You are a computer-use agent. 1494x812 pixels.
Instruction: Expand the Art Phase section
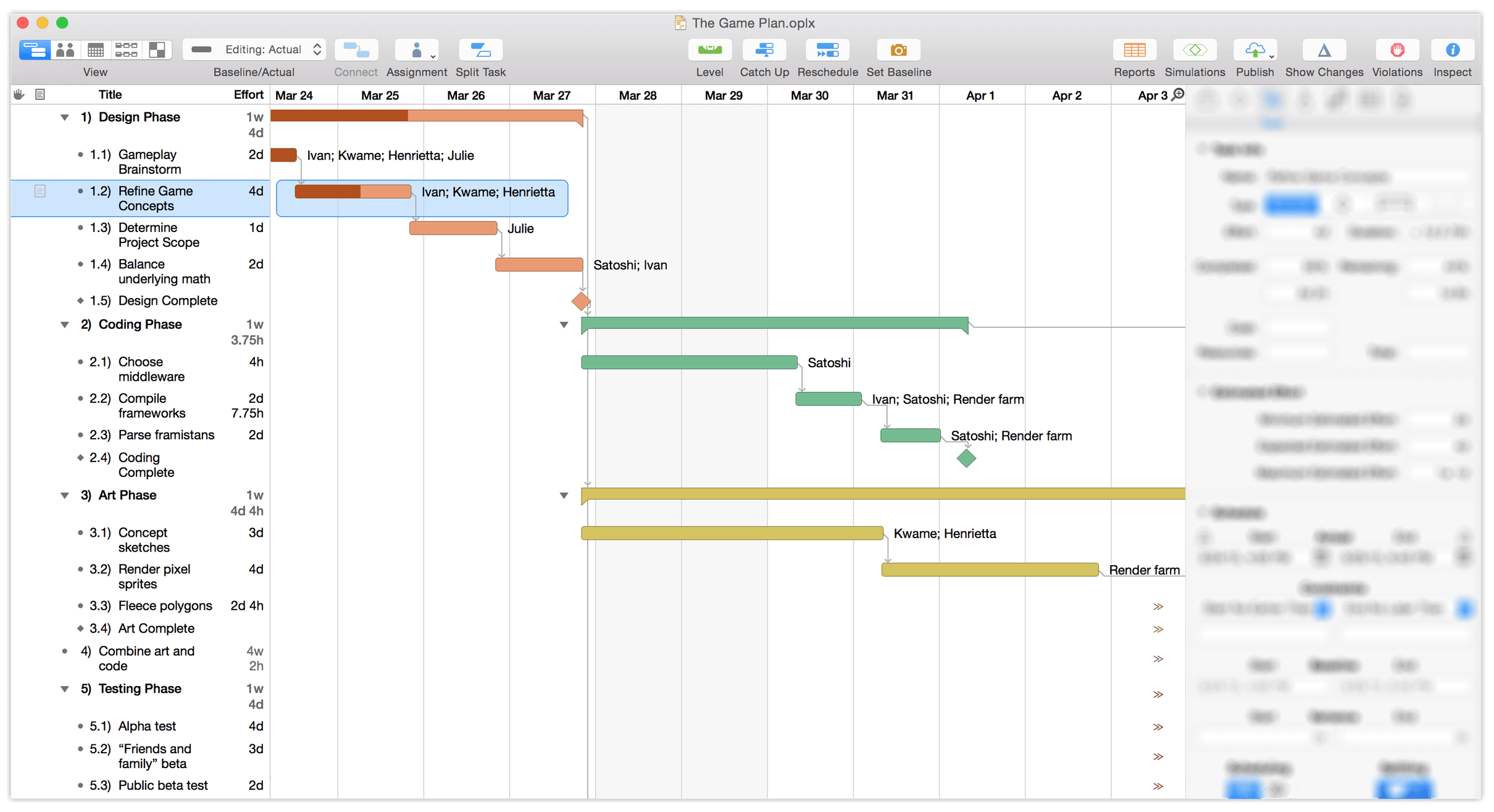coord(64,494)
